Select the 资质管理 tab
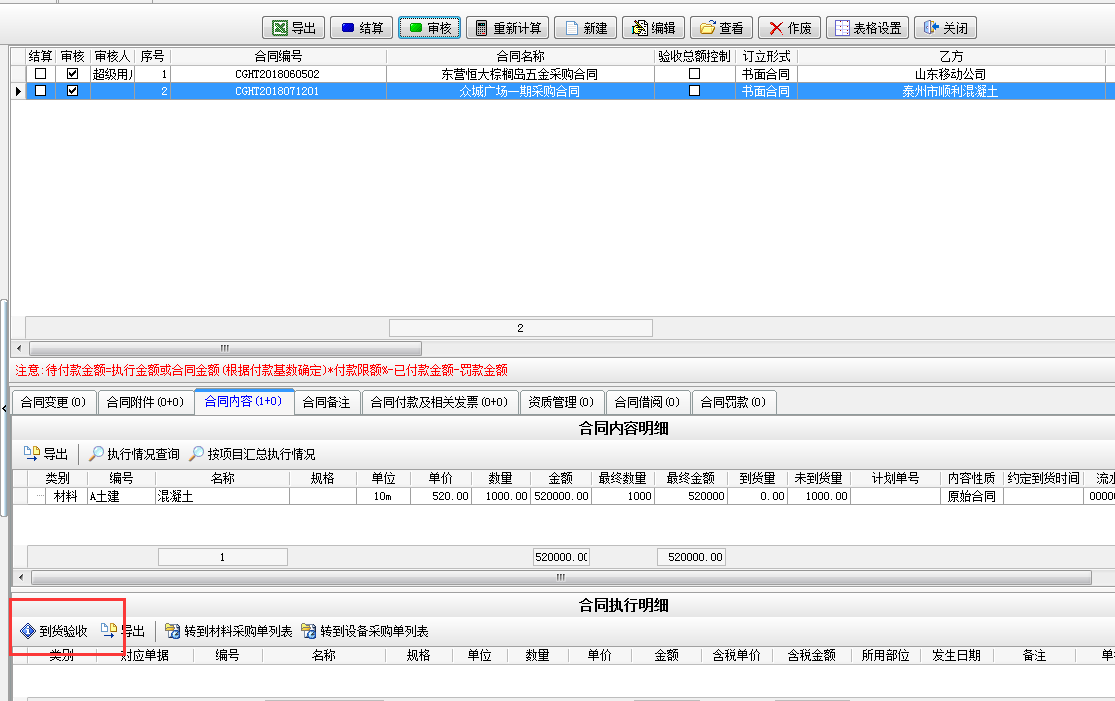The image size is (1115, 701). point(561,402)
